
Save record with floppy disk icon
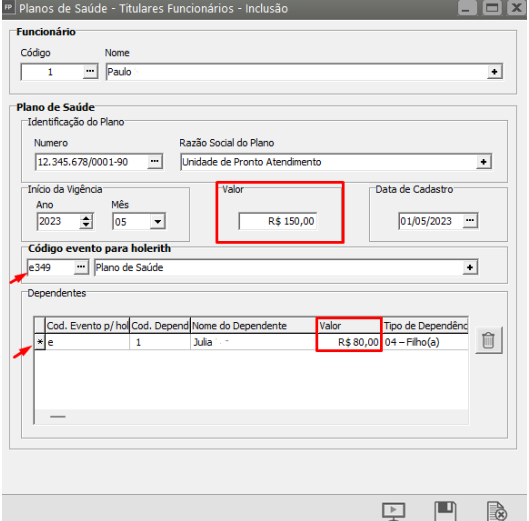(x=445, y=511)
